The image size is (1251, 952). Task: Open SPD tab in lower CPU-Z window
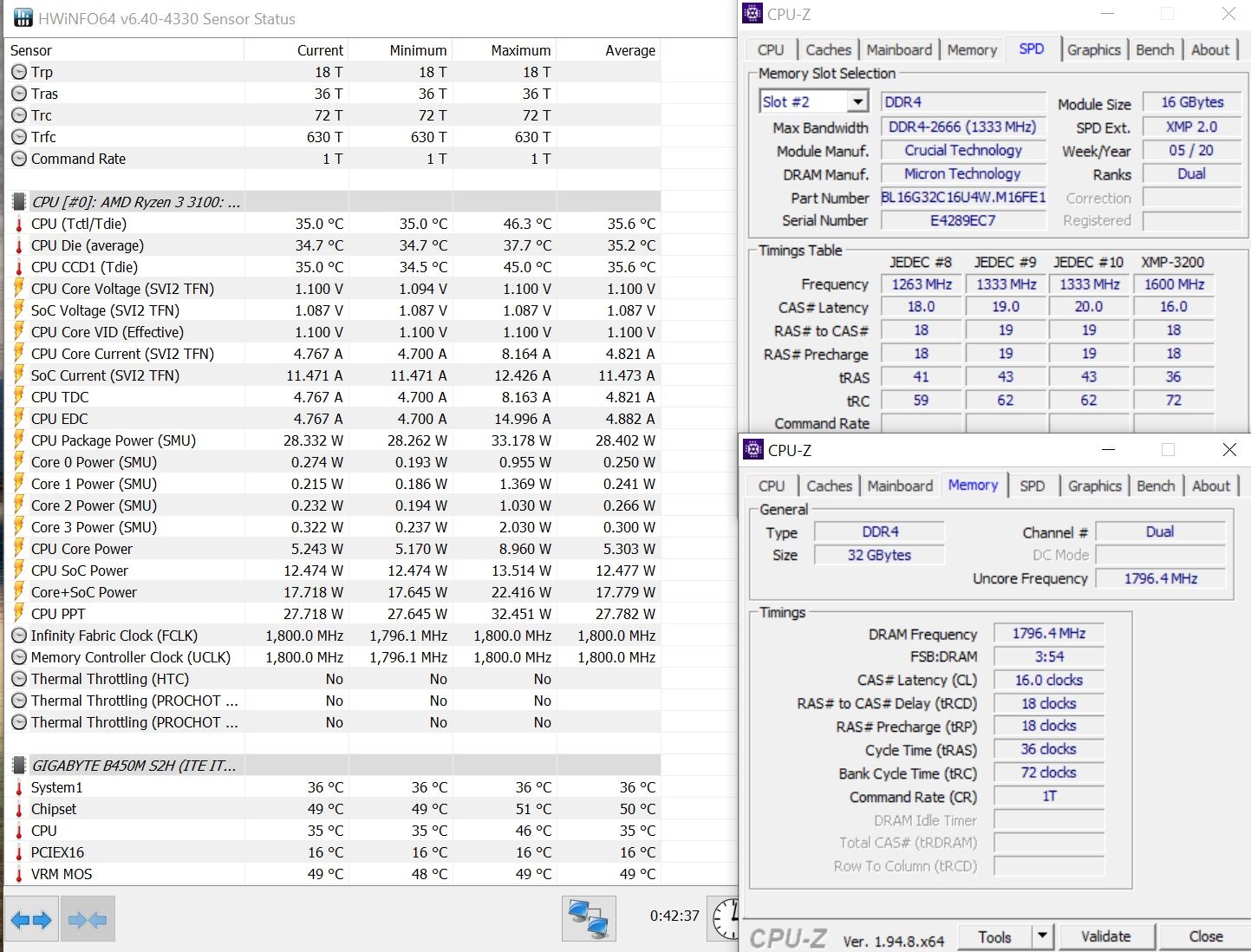point(1033,486)
